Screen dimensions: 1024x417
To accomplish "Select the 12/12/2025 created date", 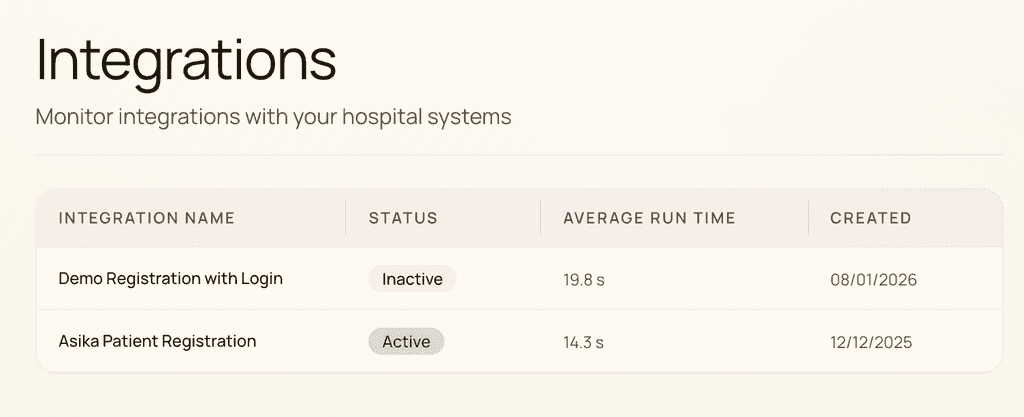I will (x=871, y=343).
